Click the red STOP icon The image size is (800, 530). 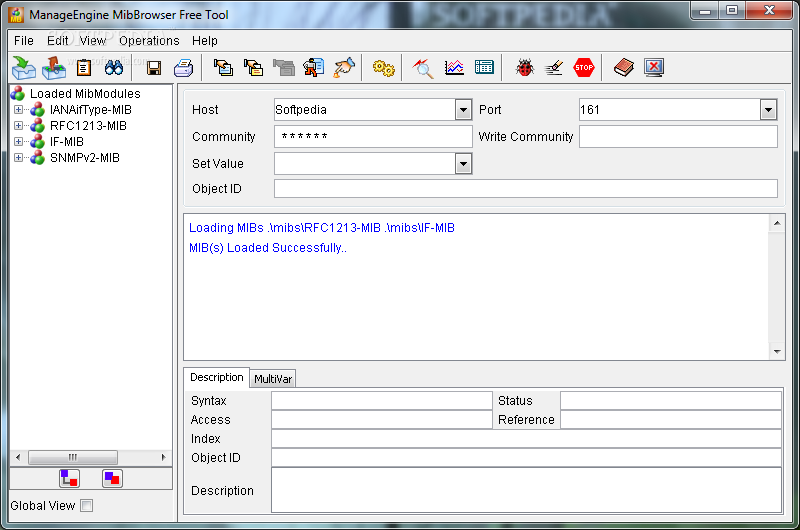[x=584, y=67]
